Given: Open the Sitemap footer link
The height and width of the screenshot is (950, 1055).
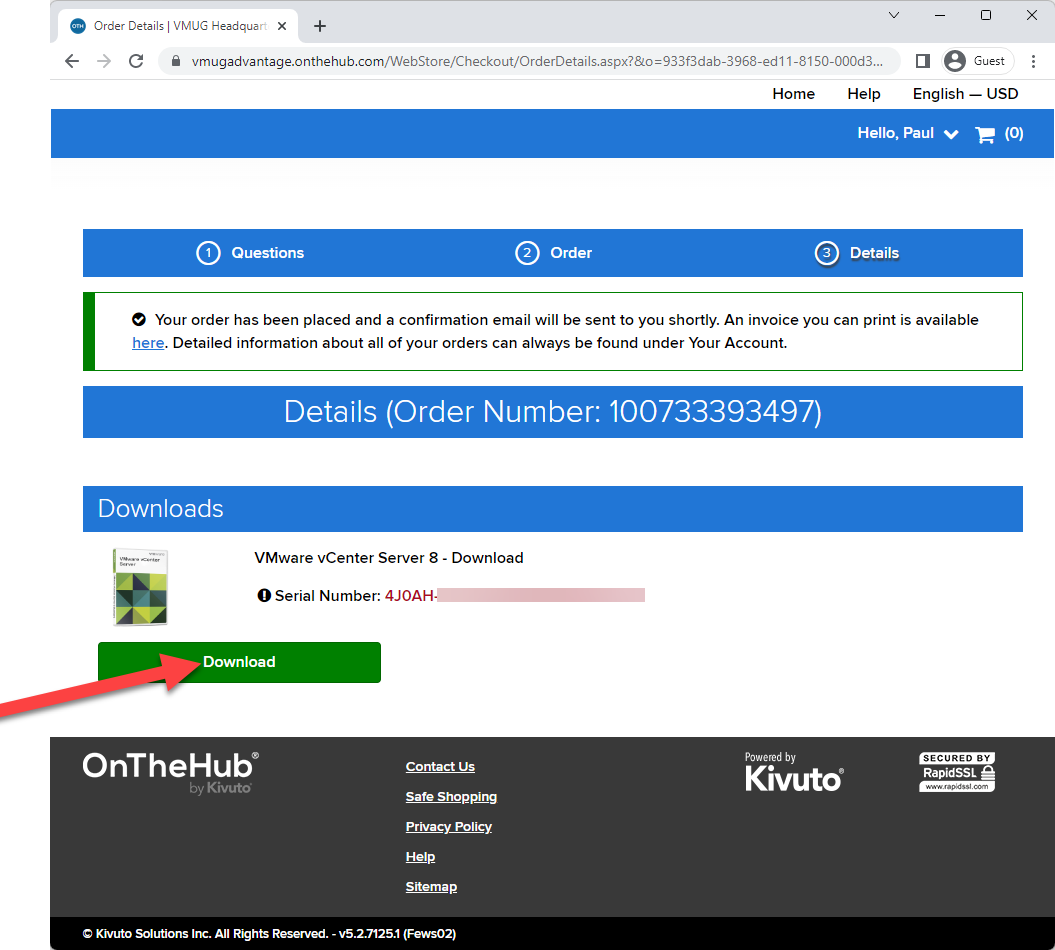Looking at the screenshot, I should (x=431, y=887).
